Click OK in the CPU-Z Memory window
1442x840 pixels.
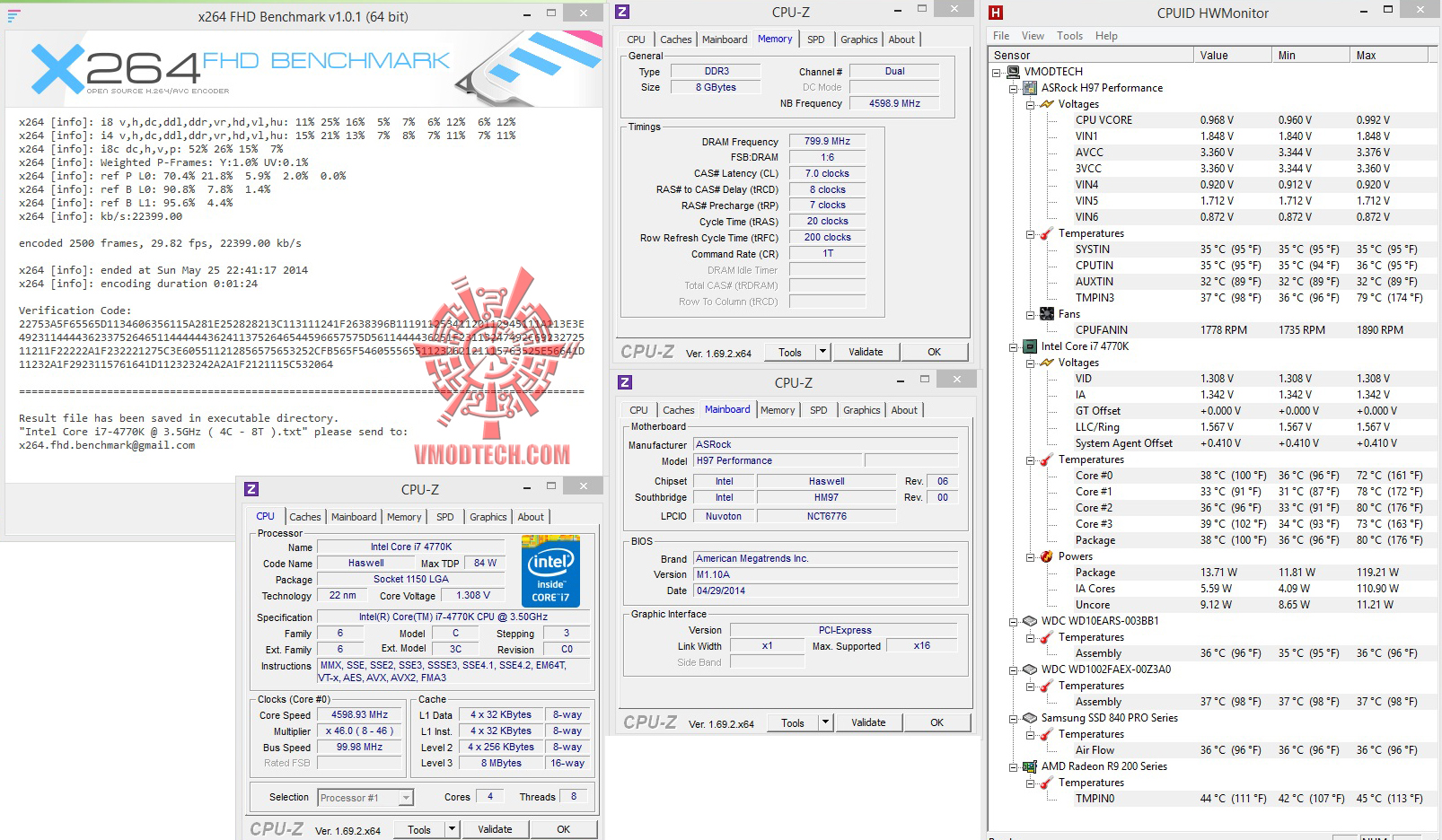tap(935, 352)
